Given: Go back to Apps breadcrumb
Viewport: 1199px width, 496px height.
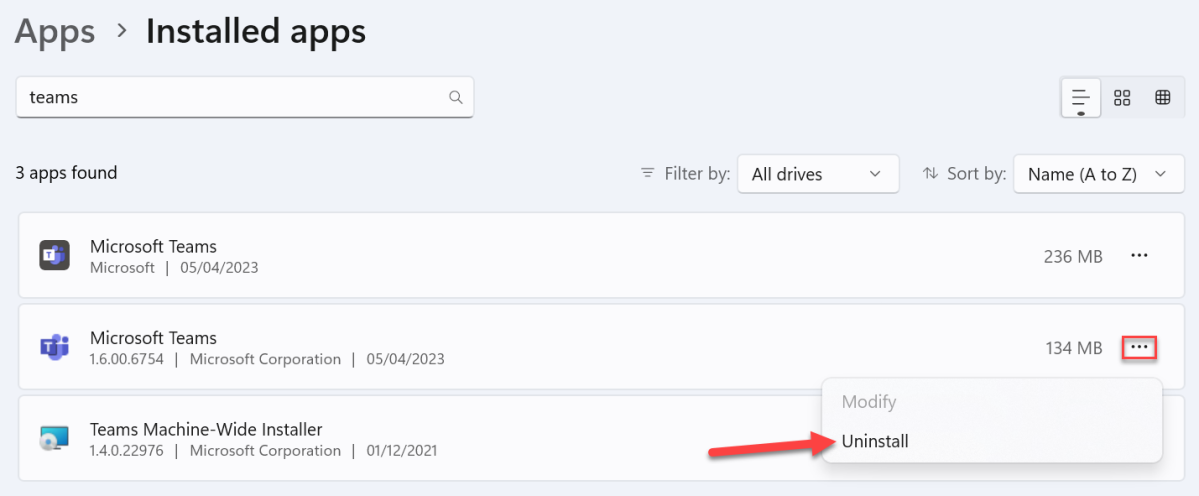Looking at the screenshot, I should 55,31.
